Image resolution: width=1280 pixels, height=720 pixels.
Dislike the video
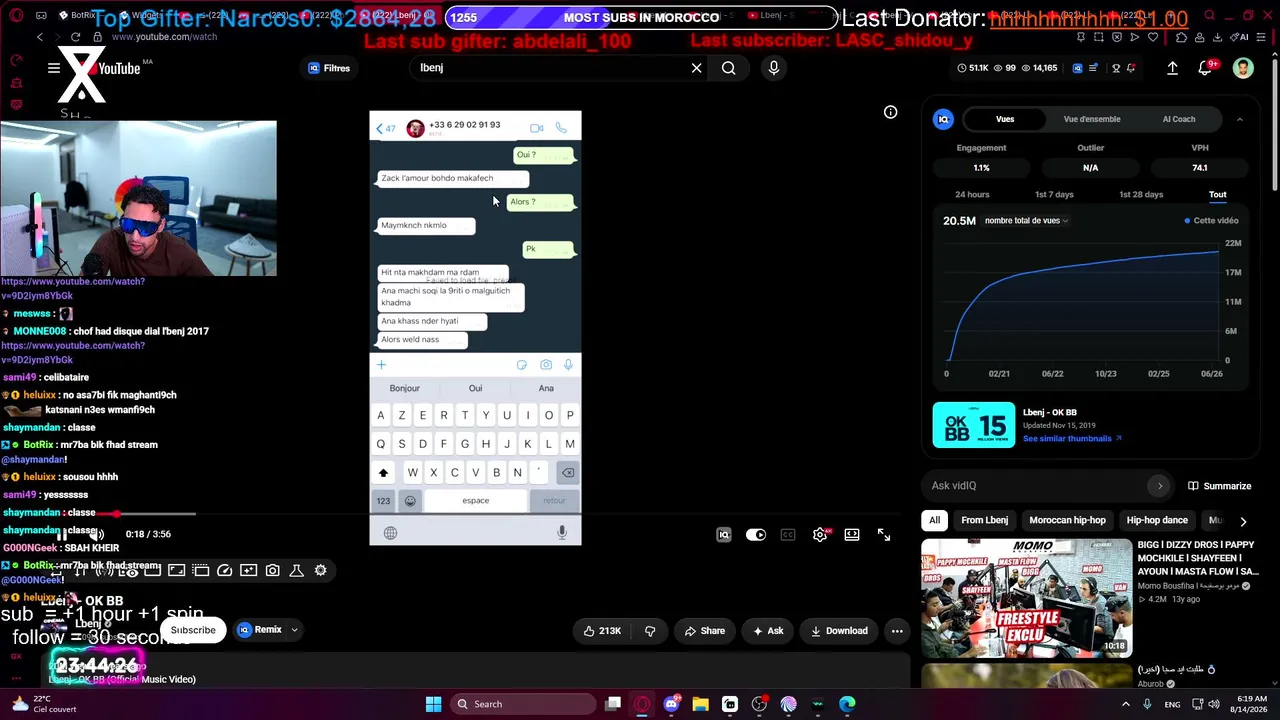pos(650,631)
